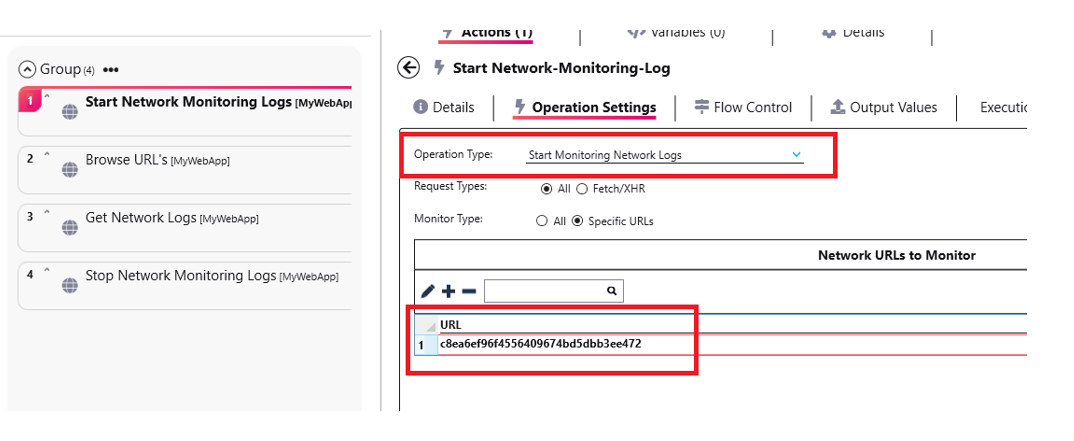The image size is (1074, 441).
Task: Click the back arrow beside Start Network-Monitoring-Log
Action: [408, 68]
